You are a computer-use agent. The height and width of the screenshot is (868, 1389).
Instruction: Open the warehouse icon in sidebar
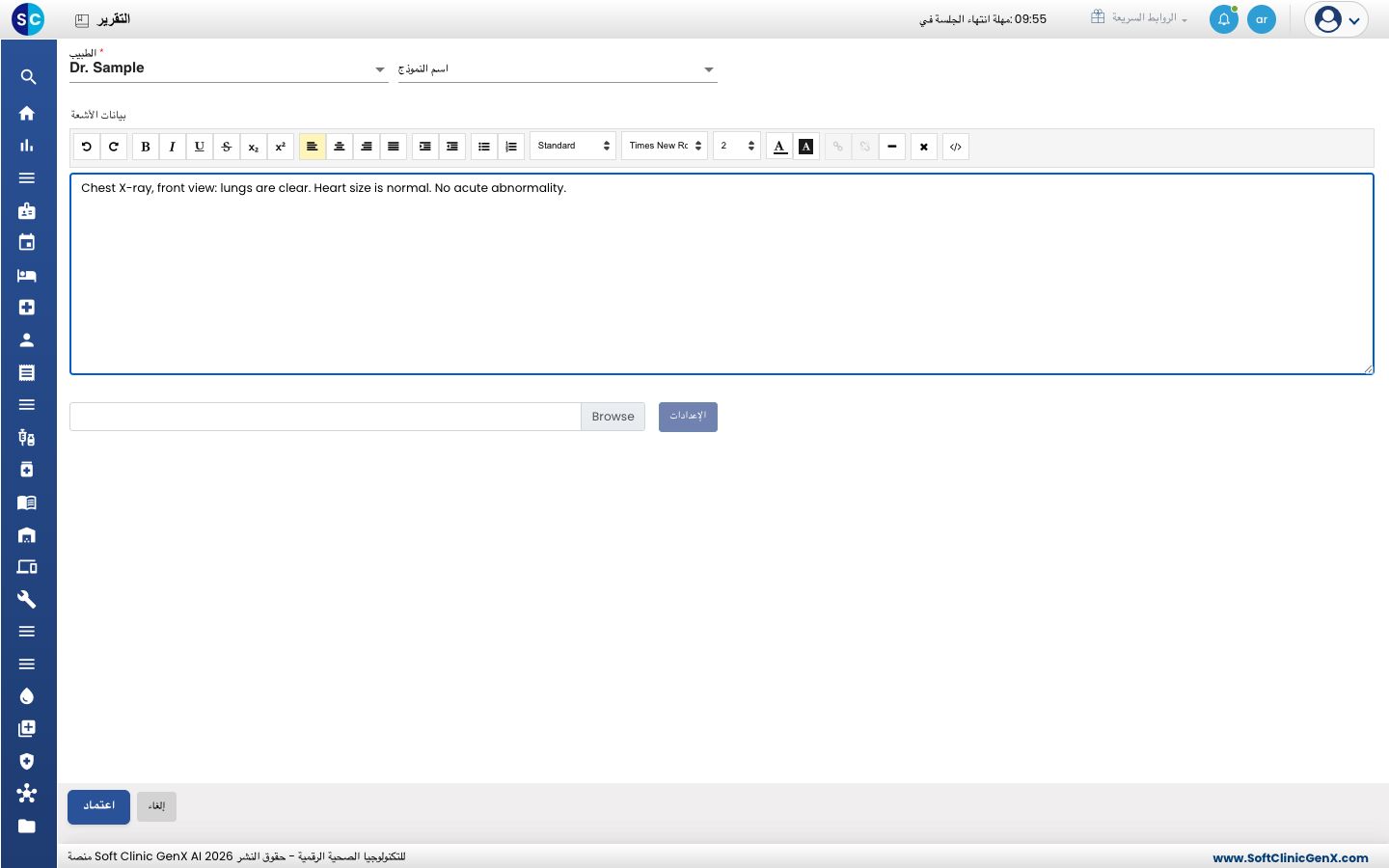(27, 534)
